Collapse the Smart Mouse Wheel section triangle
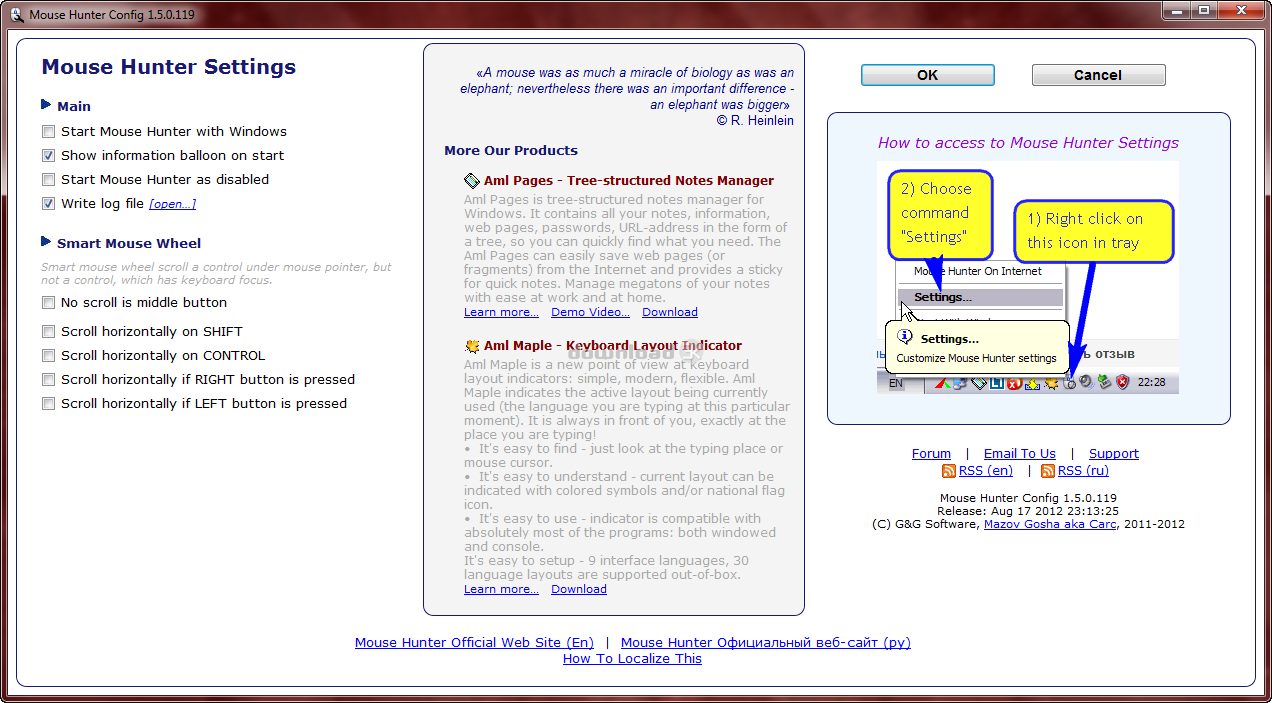 pyautogui.click(x=46, y=242)
